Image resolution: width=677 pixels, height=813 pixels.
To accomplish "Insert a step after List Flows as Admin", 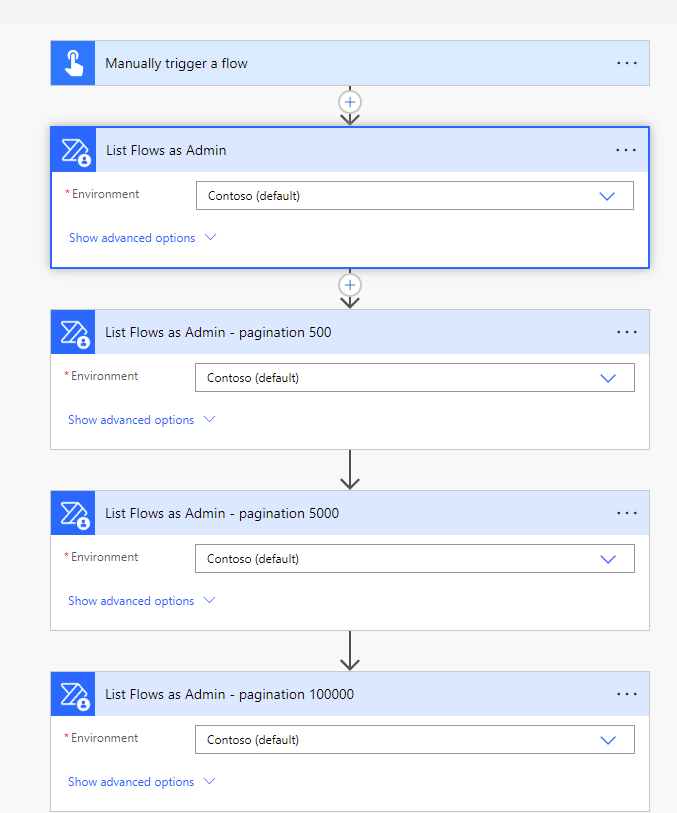I will (x=349, y=285).
